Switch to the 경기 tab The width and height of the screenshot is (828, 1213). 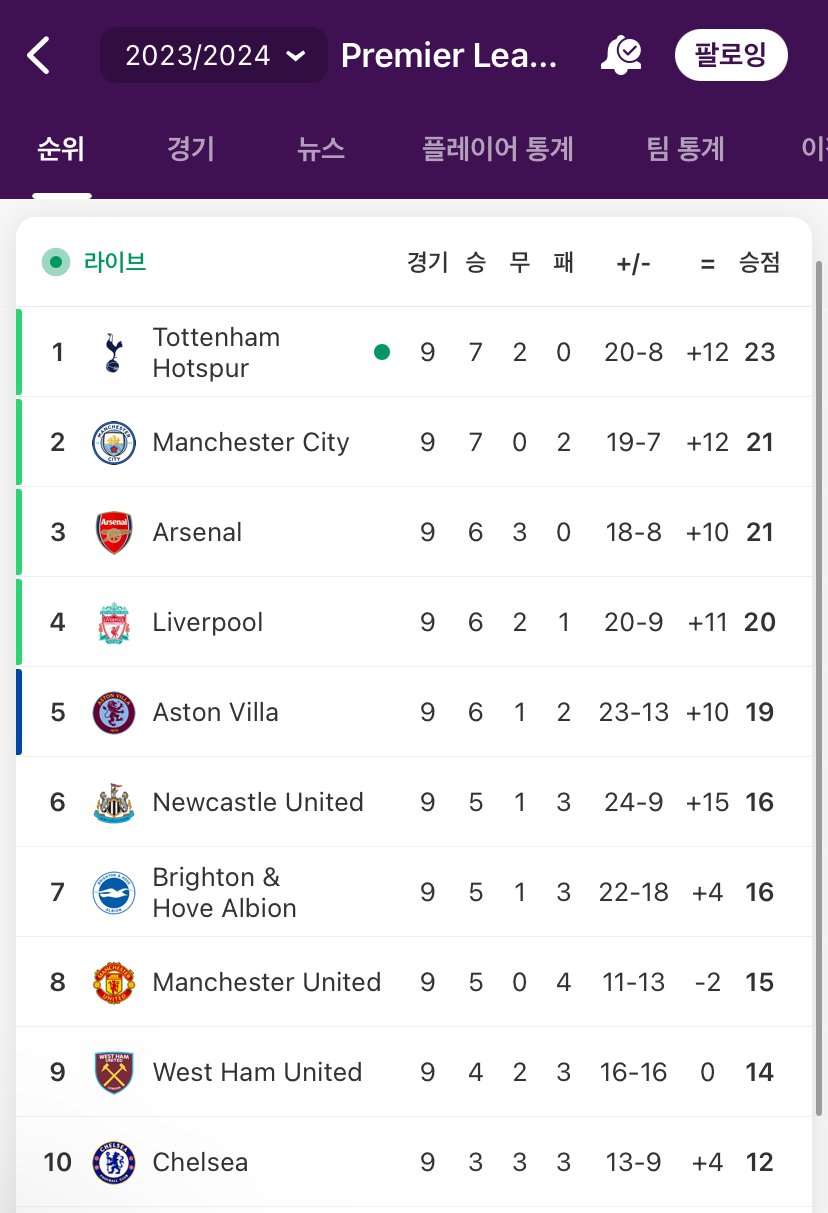191,149
